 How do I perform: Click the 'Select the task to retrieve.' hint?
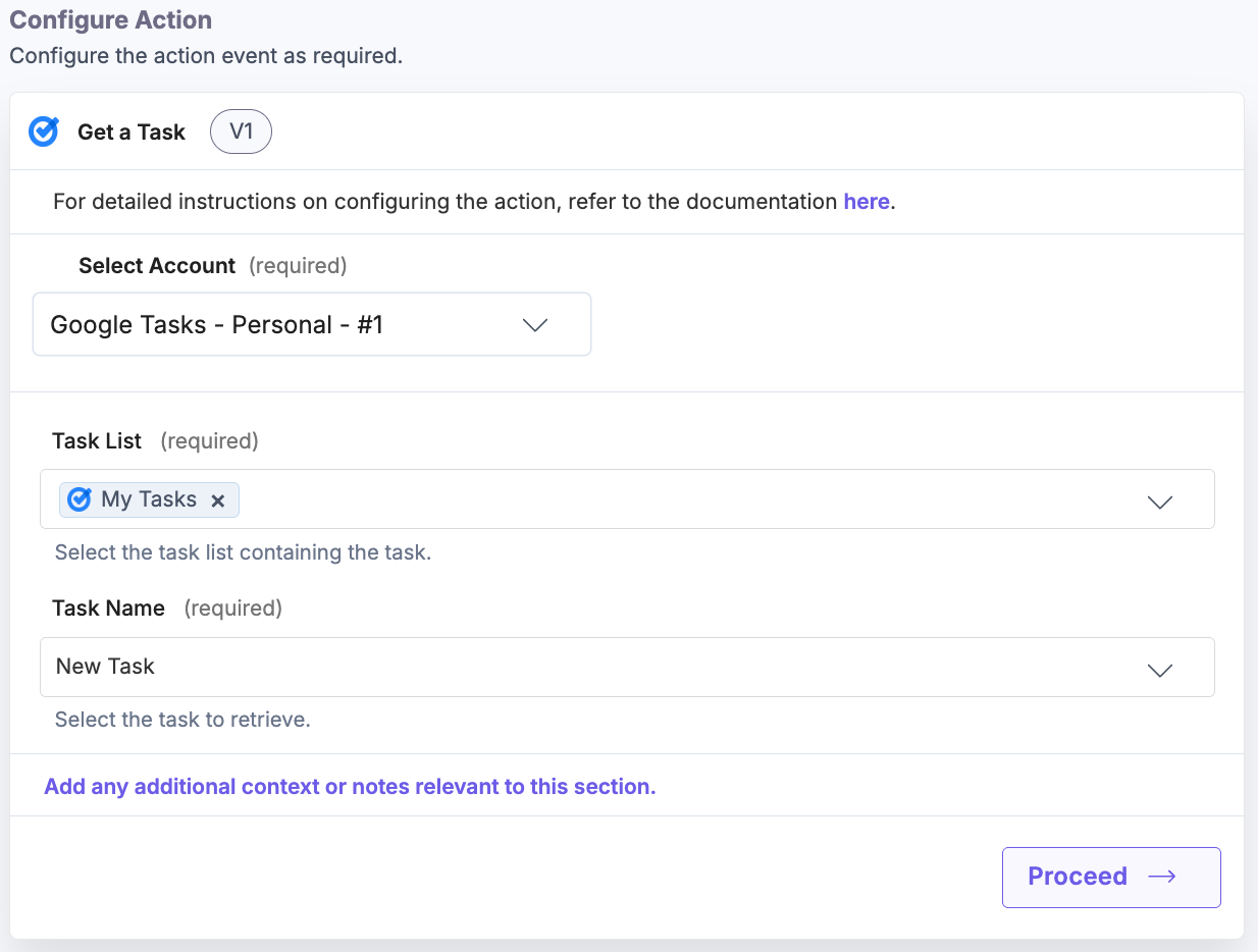point(182,719)
